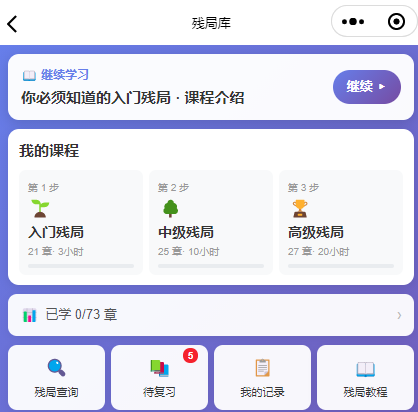Click the bar chart icon beside 已学 0/73 章
This screenshot has width=418, height=412.
coord(29,315)
